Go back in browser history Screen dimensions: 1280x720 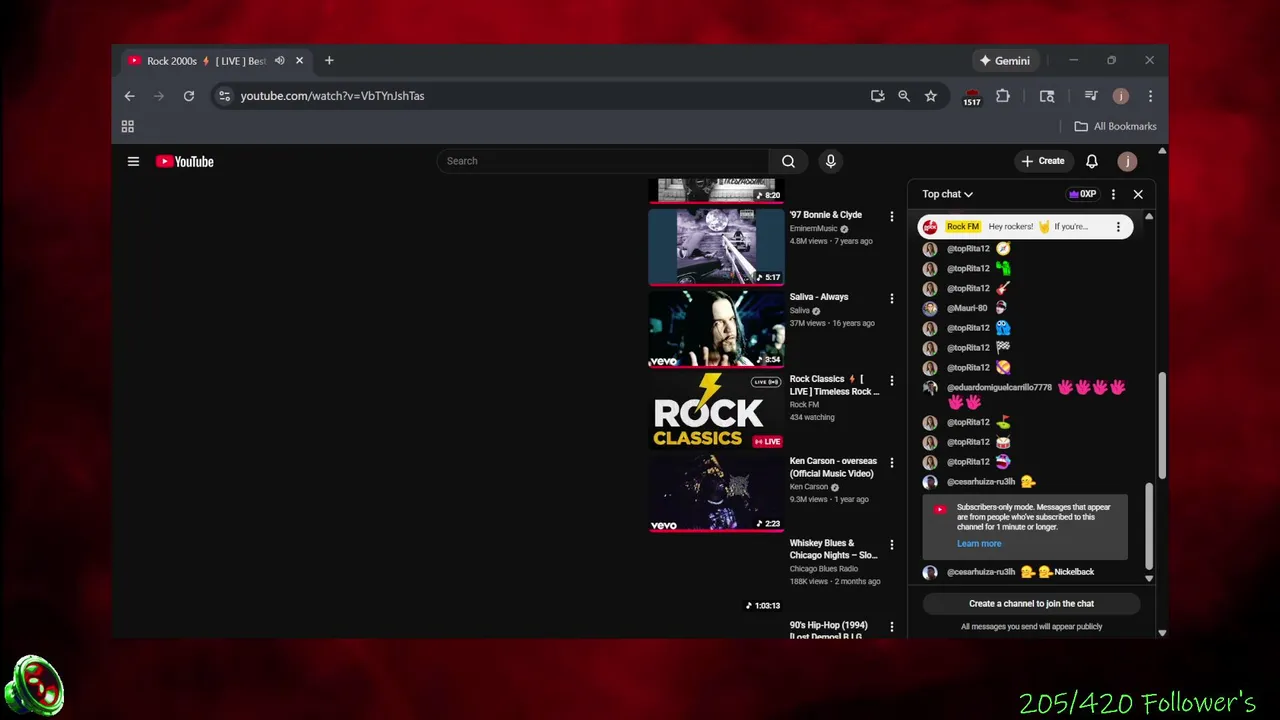pos(129,96)
